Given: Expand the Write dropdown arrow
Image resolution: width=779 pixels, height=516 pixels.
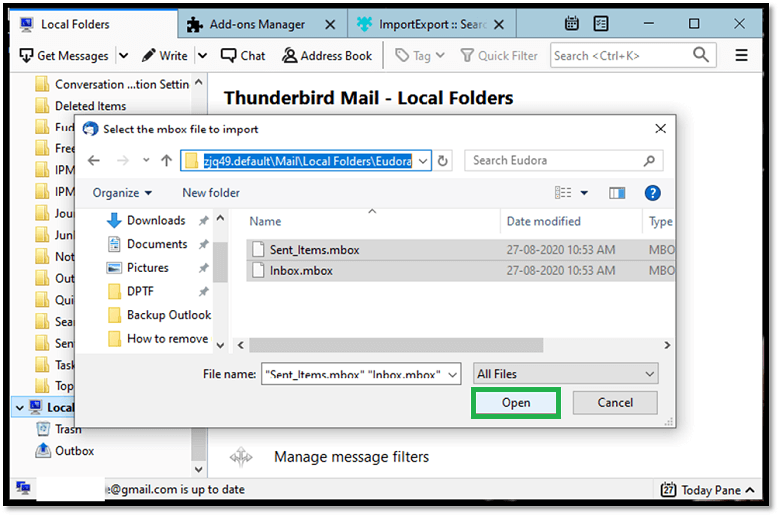Looking at the screenshot, I should point(202,56).
